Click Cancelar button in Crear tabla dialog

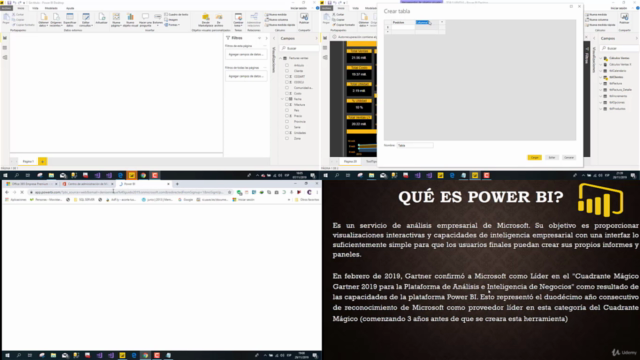click(569, 158)
